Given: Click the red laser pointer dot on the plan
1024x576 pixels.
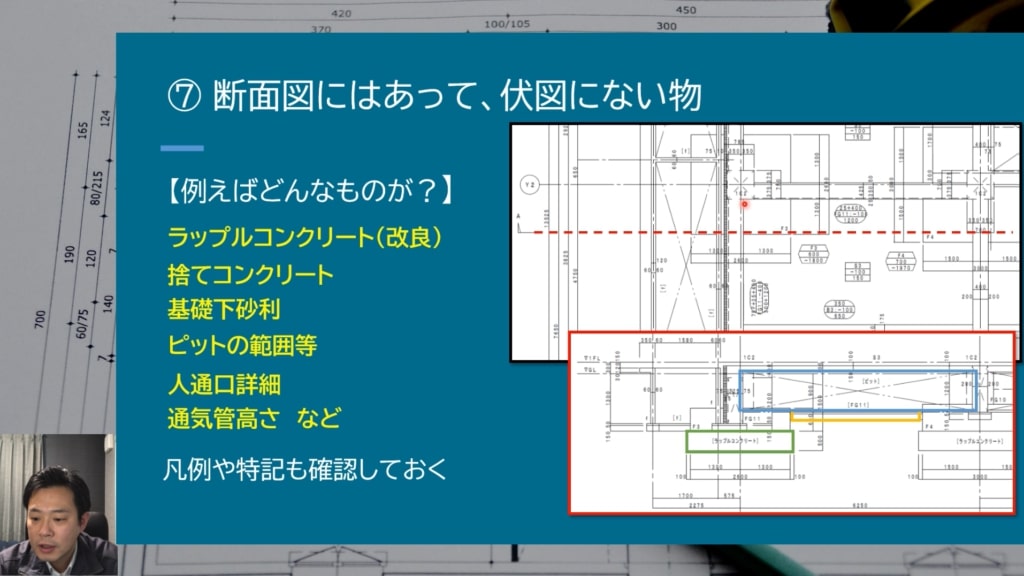Looking at the screenshot, I should [x=744, y=204].
